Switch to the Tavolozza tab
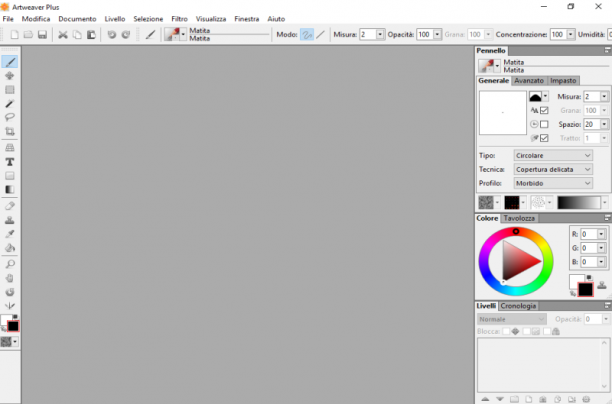Screen dimensions: 612x404 click(519, 218)
